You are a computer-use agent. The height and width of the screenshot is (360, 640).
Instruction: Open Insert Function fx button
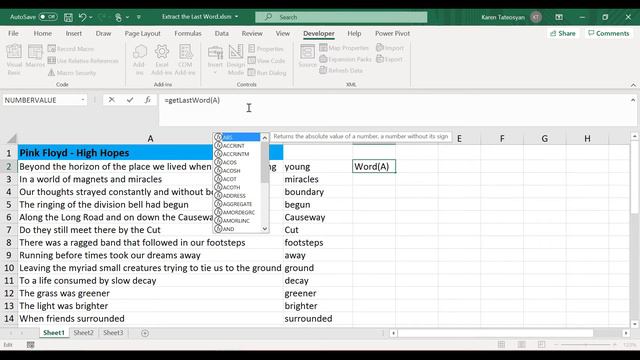coord(148,100)
